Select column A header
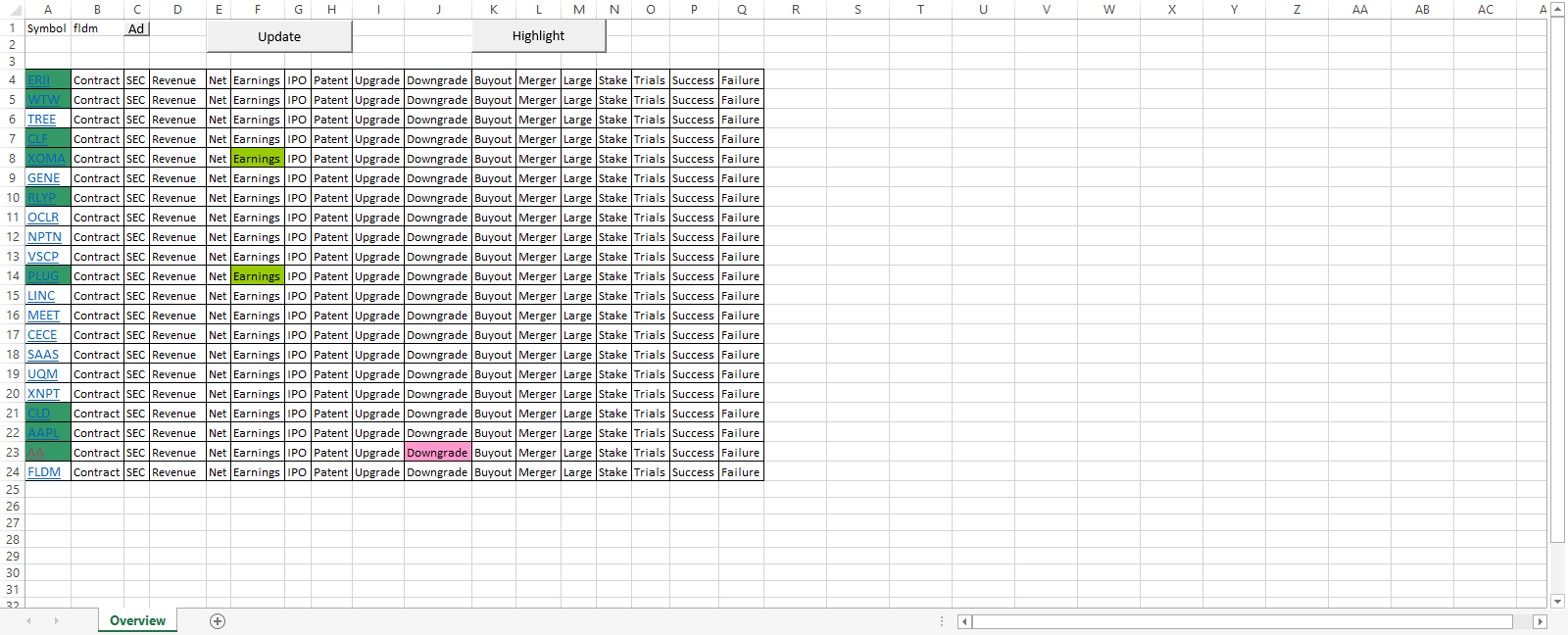Image resolution: width=1568 pixels, height=635 pixels. pyautogui.click(x=47, y=9)
